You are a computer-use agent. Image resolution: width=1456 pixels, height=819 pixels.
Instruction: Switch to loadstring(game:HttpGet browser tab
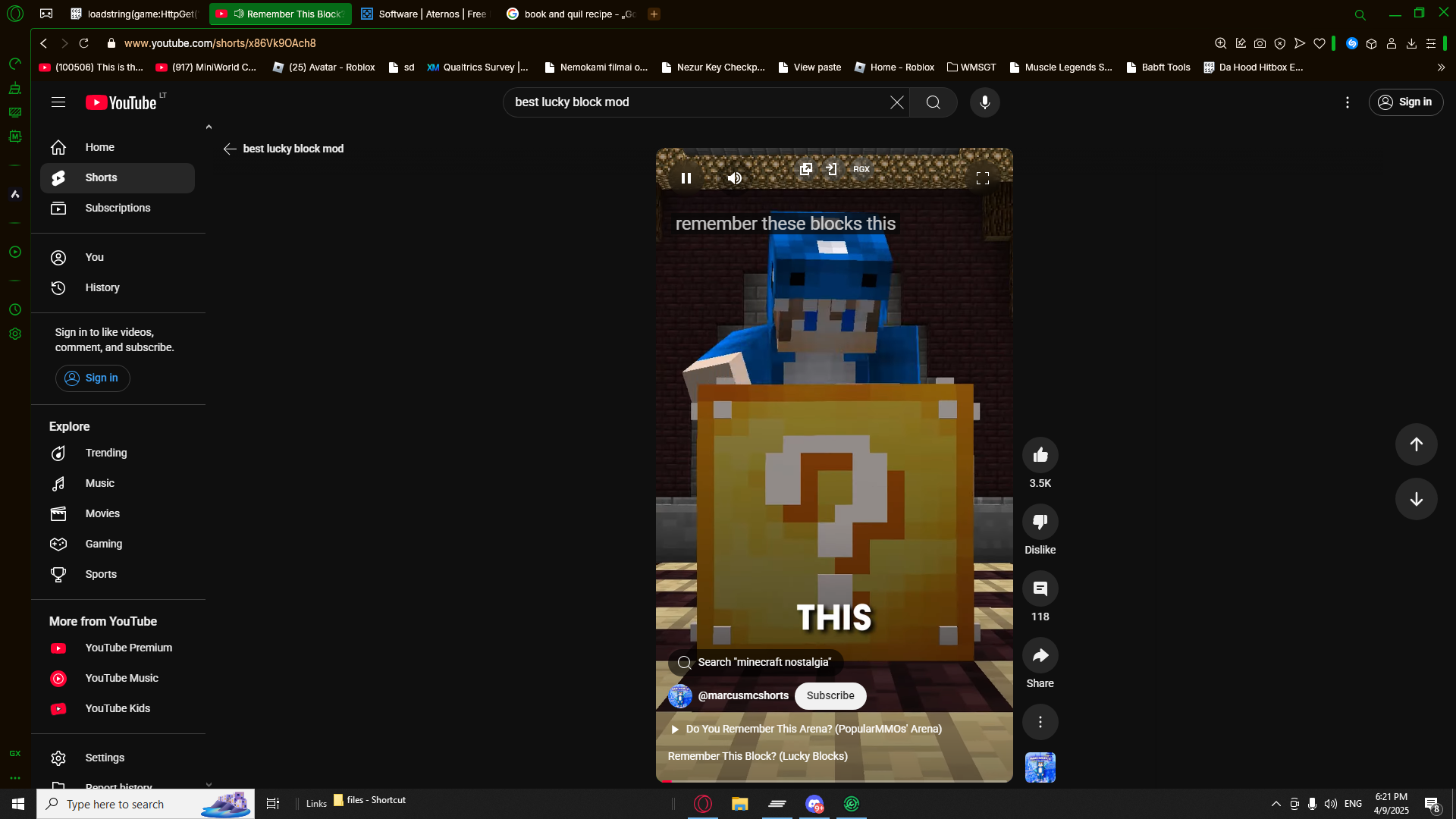tap(134, 14)
